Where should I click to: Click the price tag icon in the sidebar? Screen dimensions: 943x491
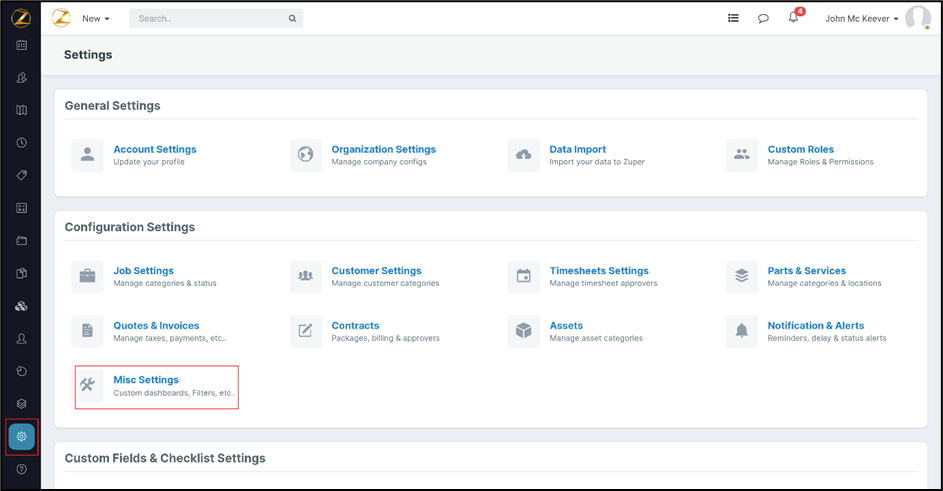point(21,175)
